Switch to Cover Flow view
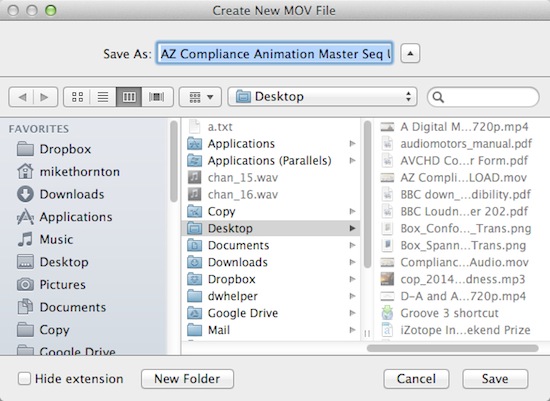This screenshot has height=401, width=550. (x=157, y=97)
